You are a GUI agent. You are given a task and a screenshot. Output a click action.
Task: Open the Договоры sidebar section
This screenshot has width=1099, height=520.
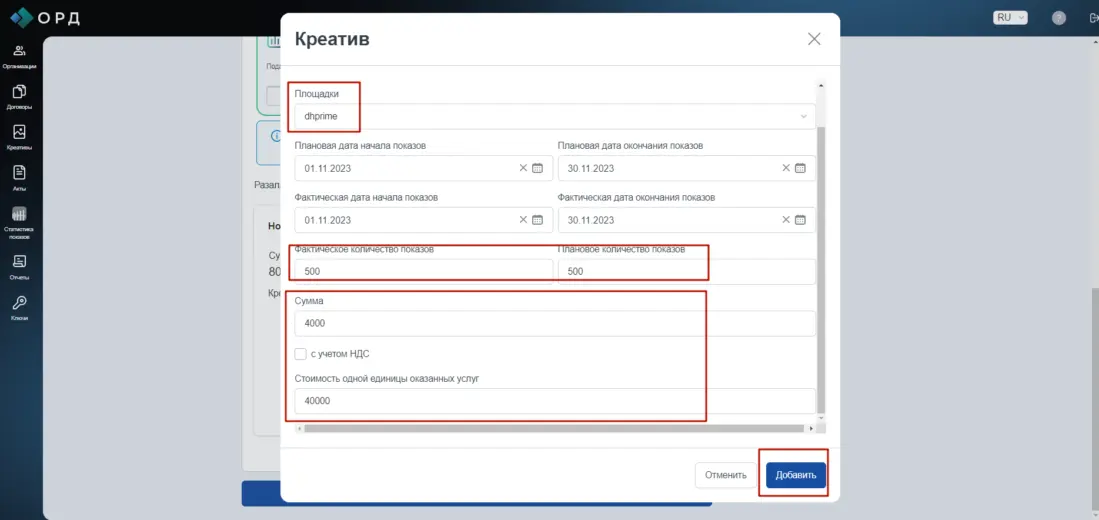click(x=19, y=96)
